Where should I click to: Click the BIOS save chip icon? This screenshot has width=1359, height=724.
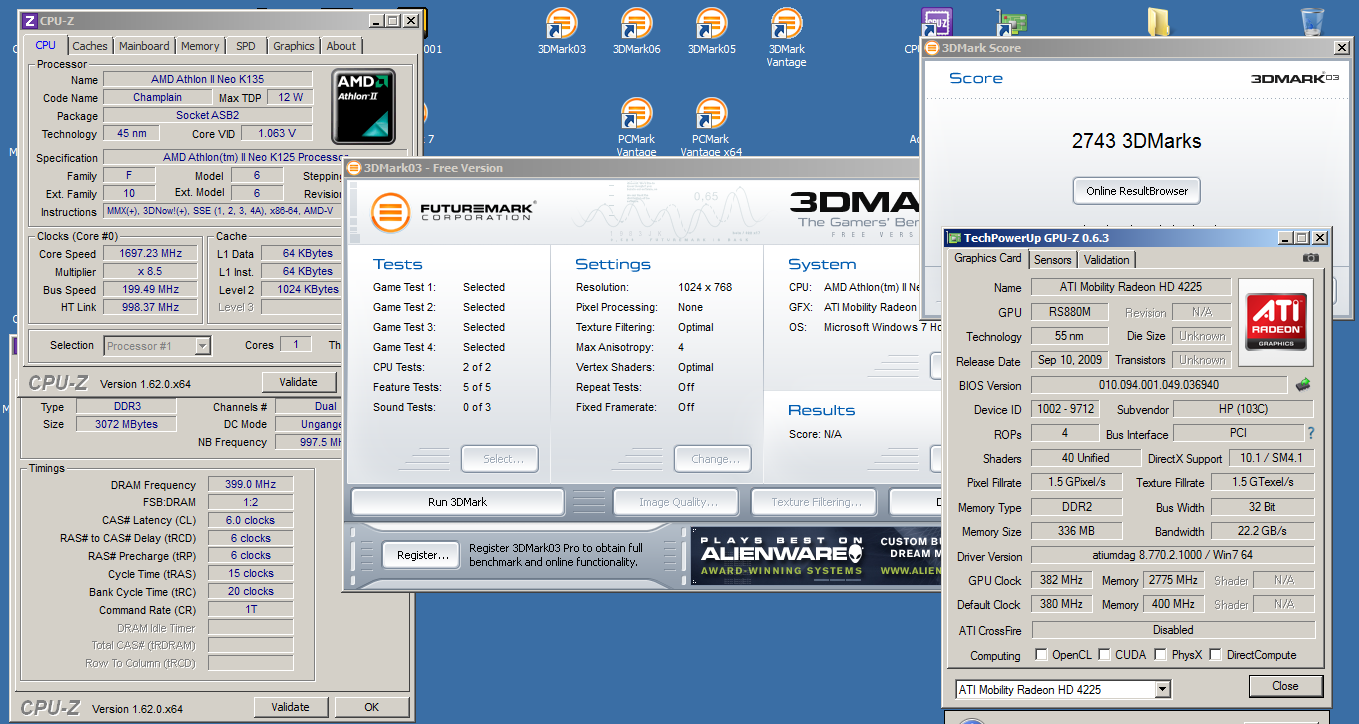tap(1302, 384)
